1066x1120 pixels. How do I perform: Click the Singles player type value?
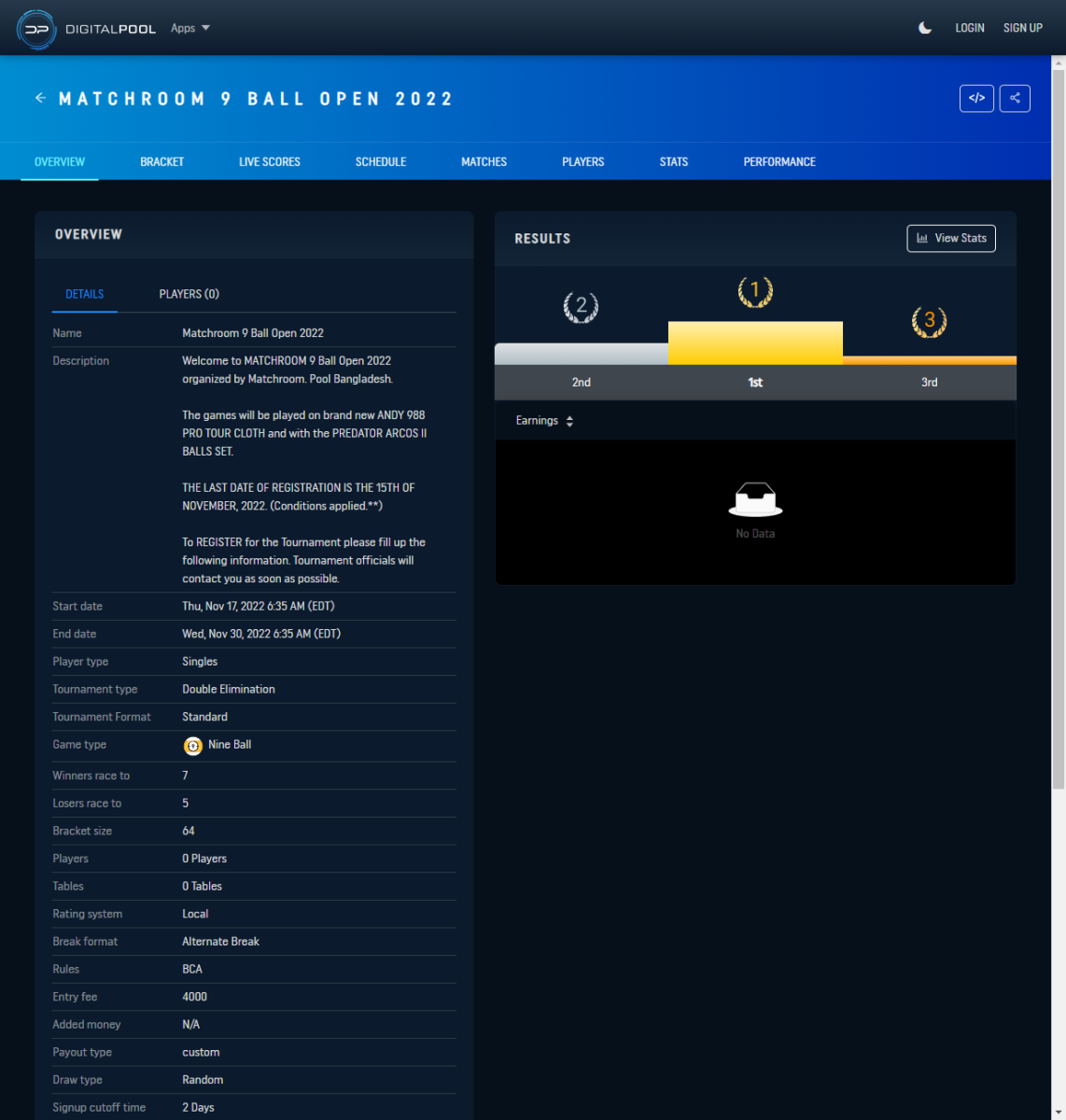[200, 662]
